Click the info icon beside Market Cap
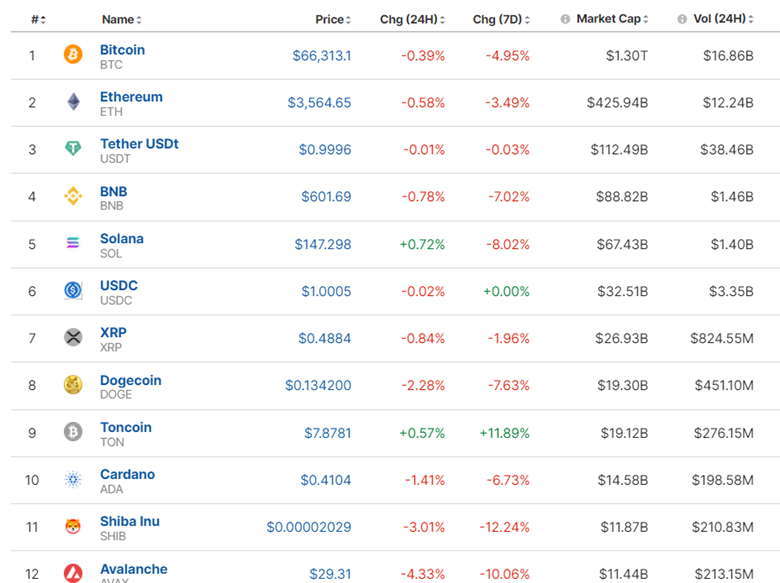Viewport: 780px width, 583px height. pyautogui.click(x=565, y=19)
